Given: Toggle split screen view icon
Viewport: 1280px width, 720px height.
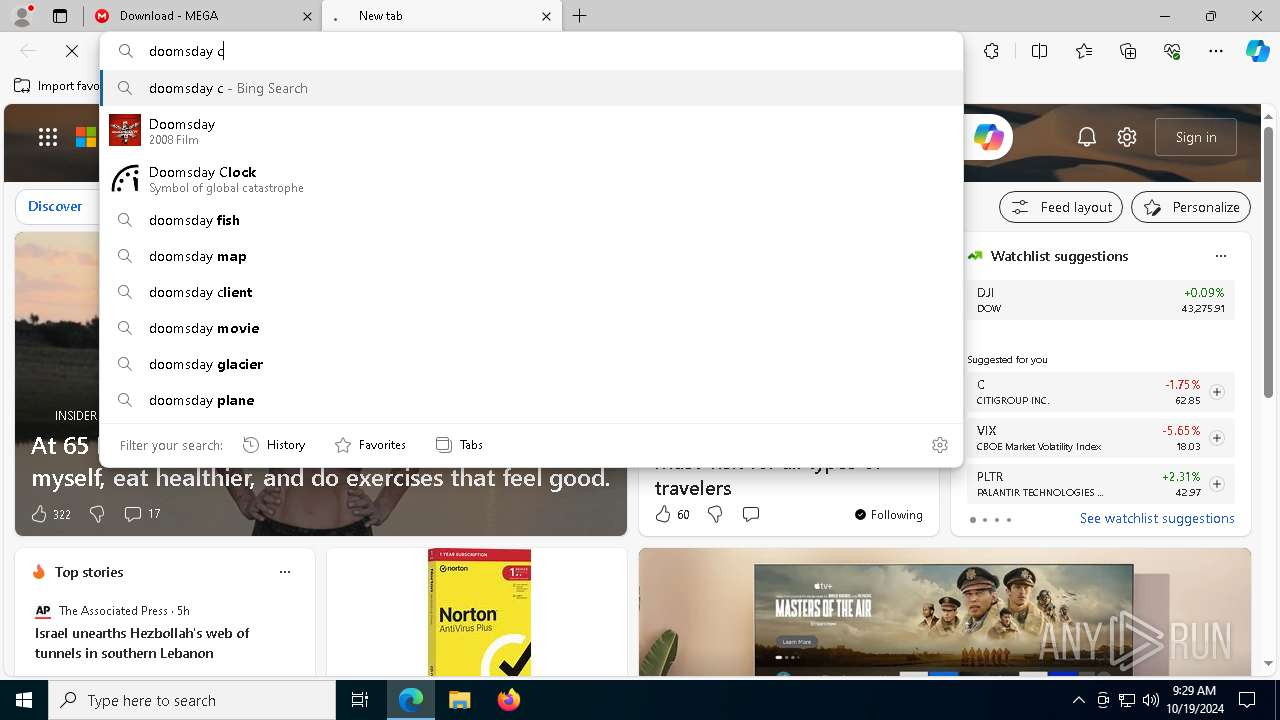Looking at the screenshot, I should click(x=1039, y=51).
